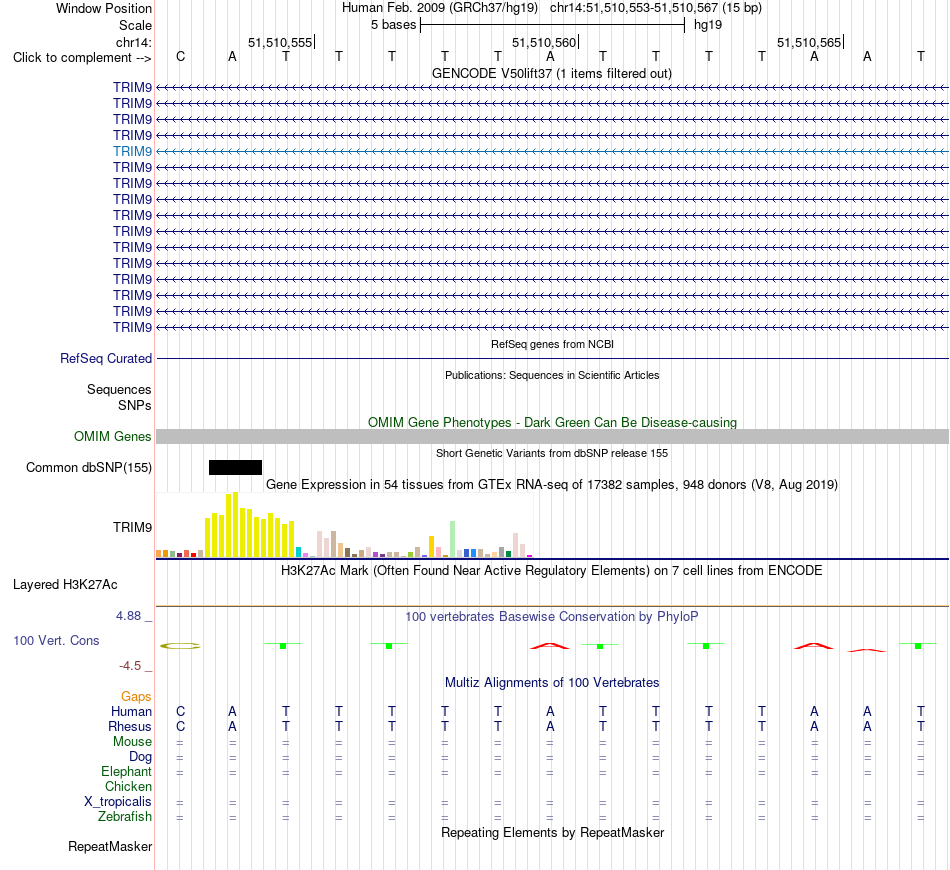
Task: Click the 'Window Position' track label
Action: point(104,8)
